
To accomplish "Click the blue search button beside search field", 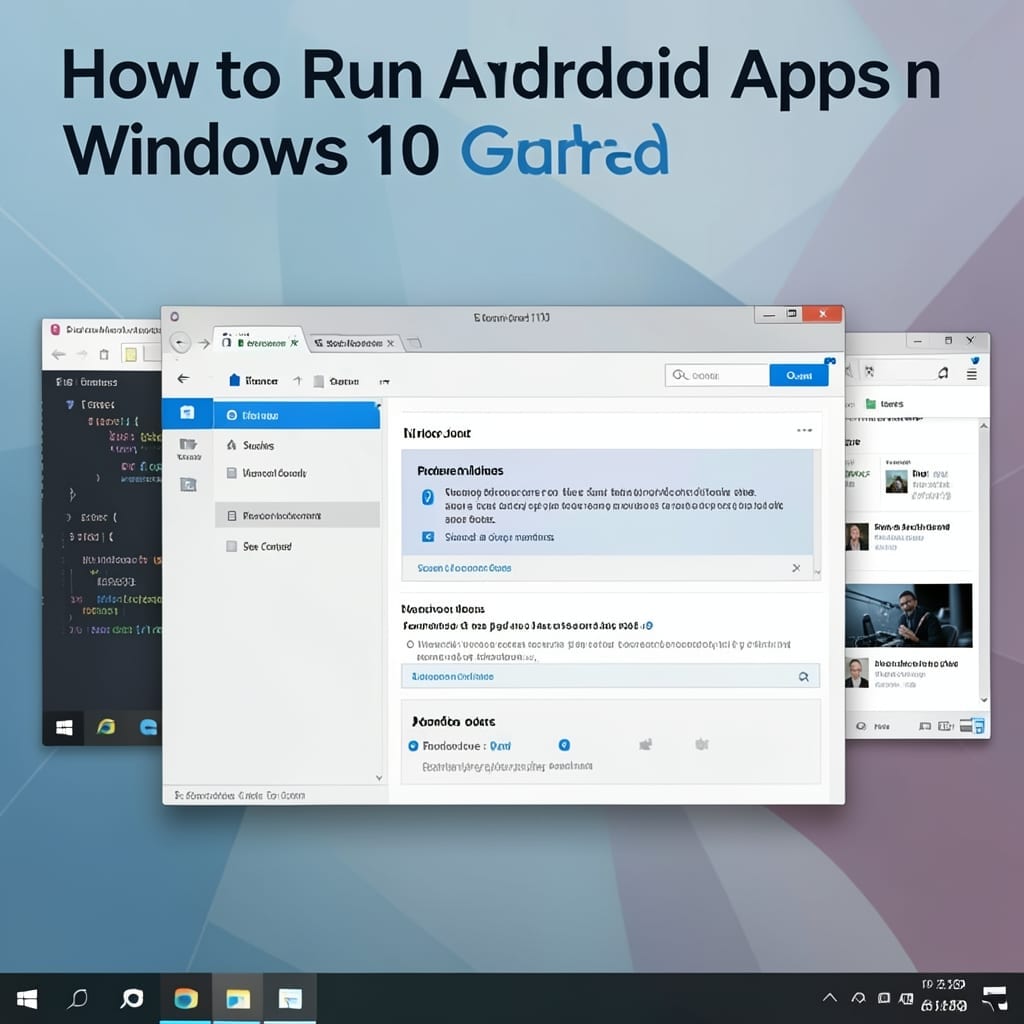I will click(799, 375).
